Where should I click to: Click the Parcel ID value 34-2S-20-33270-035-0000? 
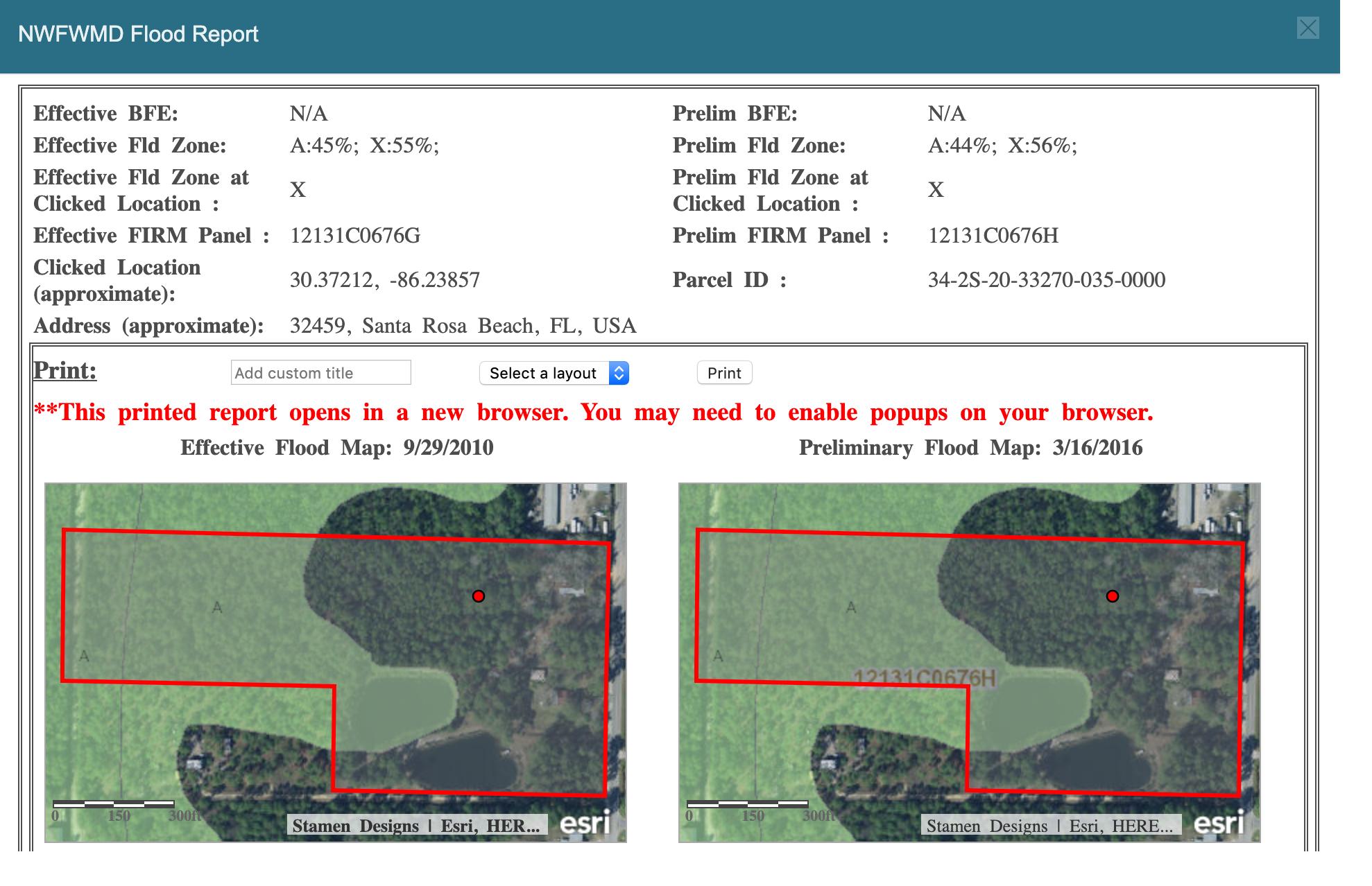point(1046,280)
